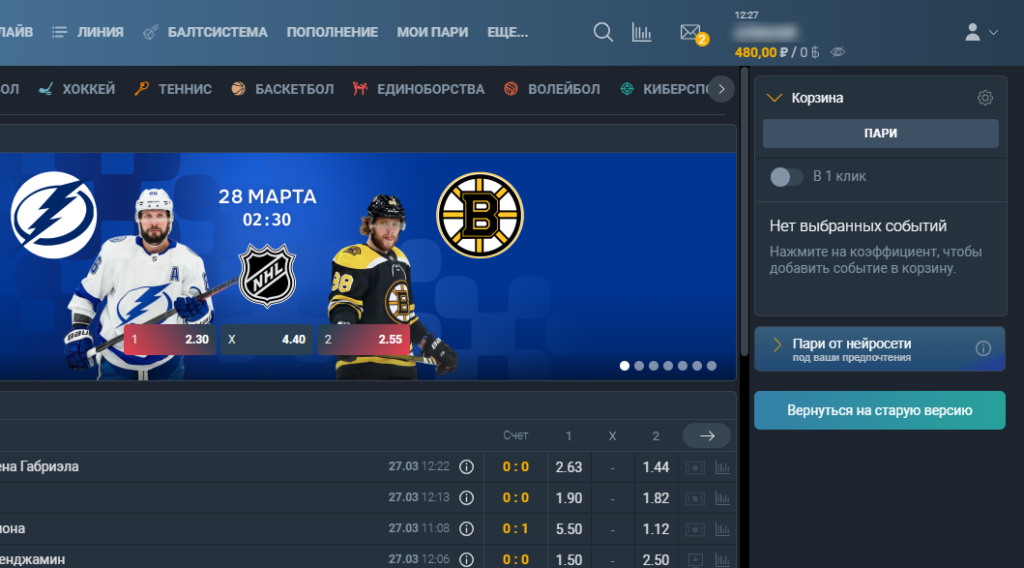
Task: Go to first banner slide dot
Action: [x=624, y=366]
